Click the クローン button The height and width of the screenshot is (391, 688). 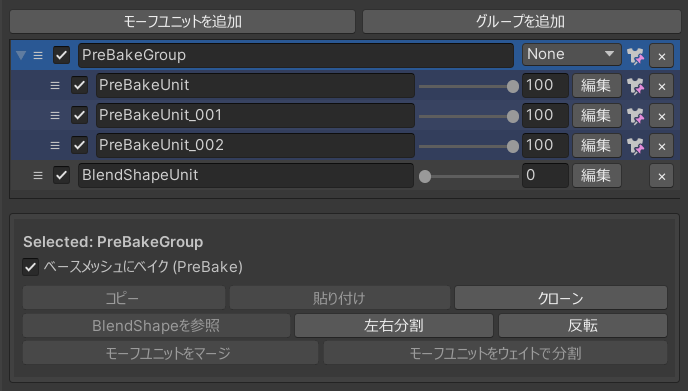tap(561, 298)
